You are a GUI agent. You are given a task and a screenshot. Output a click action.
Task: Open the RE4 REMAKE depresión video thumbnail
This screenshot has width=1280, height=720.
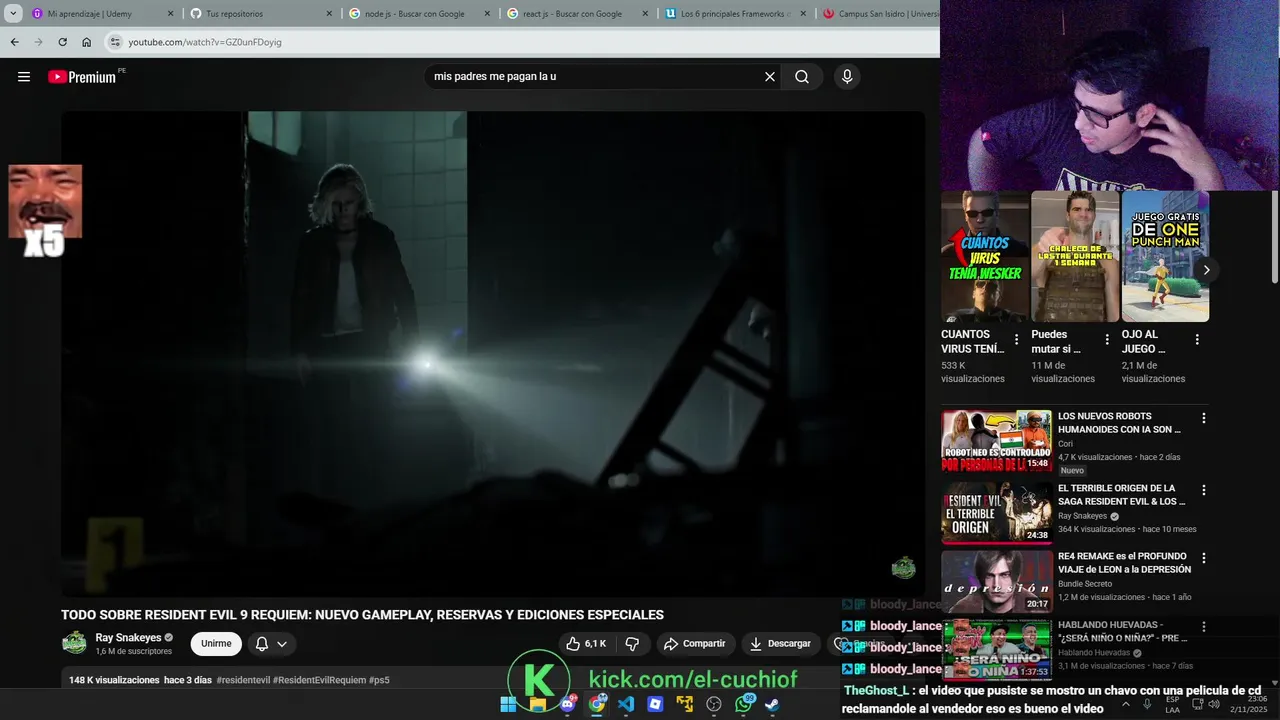(x=996, y=581)
